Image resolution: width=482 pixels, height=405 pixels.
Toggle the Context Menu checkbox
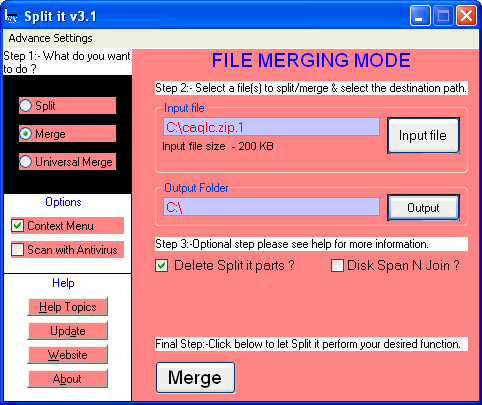click(17, 226)
